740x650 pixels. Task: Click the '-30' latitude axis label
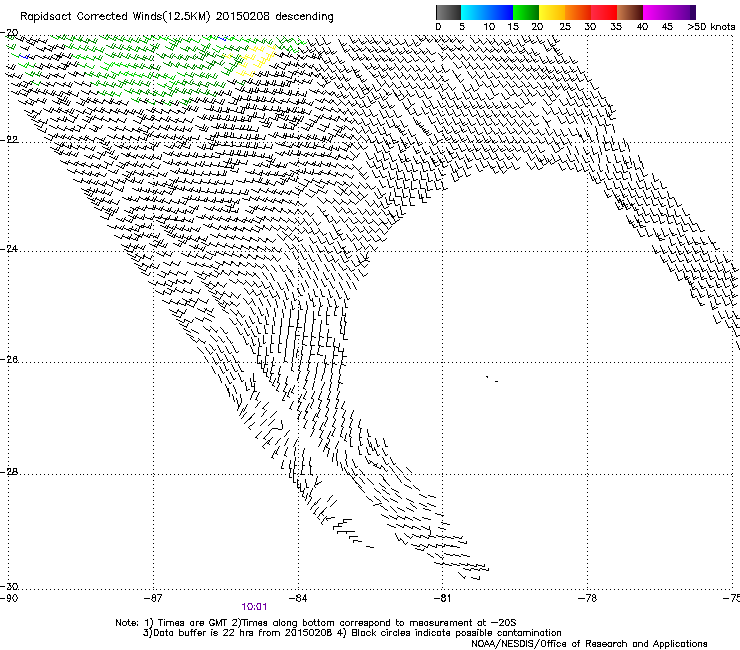coord(9,586)
